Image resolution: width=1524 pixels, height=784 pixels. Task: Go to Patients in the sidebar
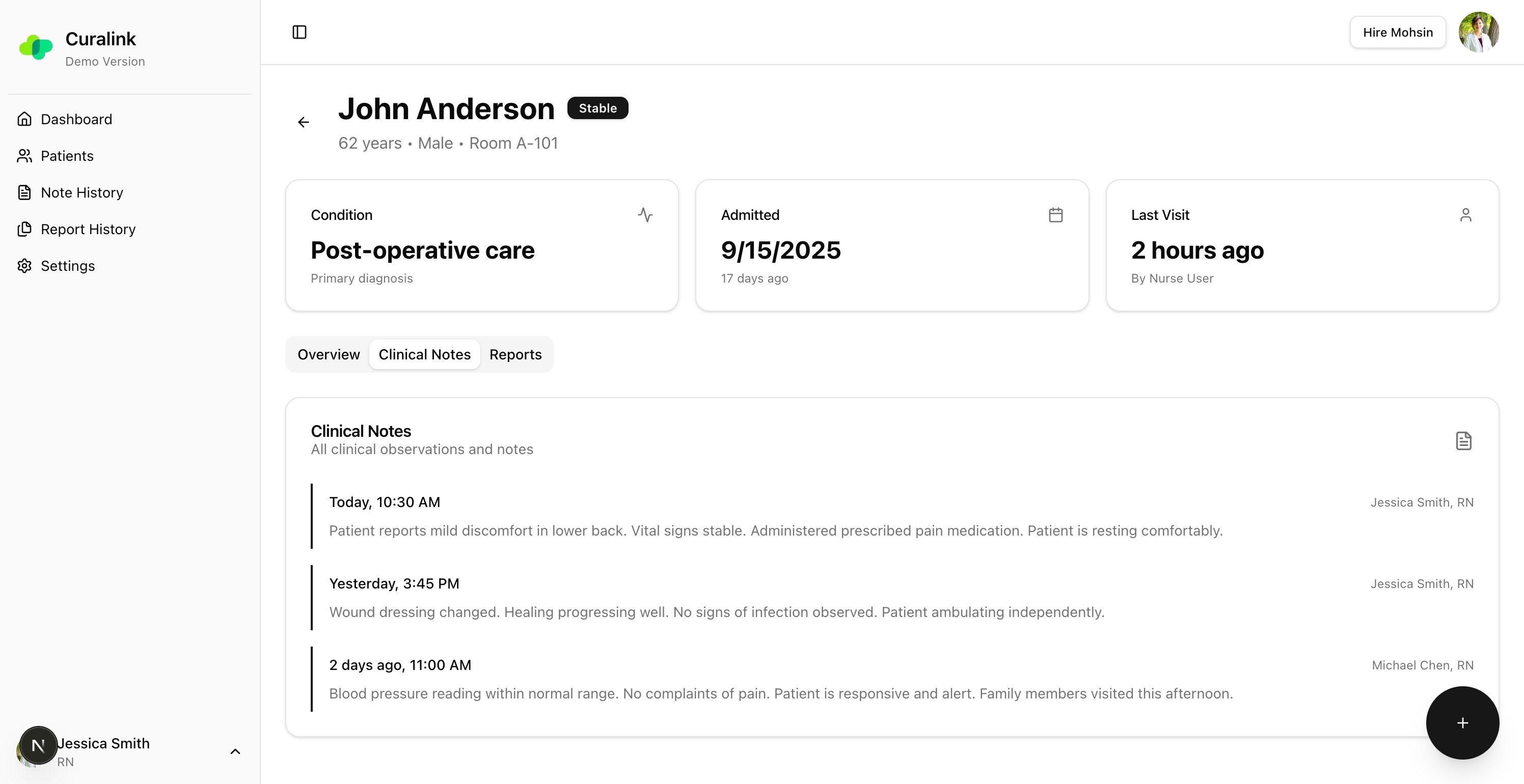click(x=67, y=155)
